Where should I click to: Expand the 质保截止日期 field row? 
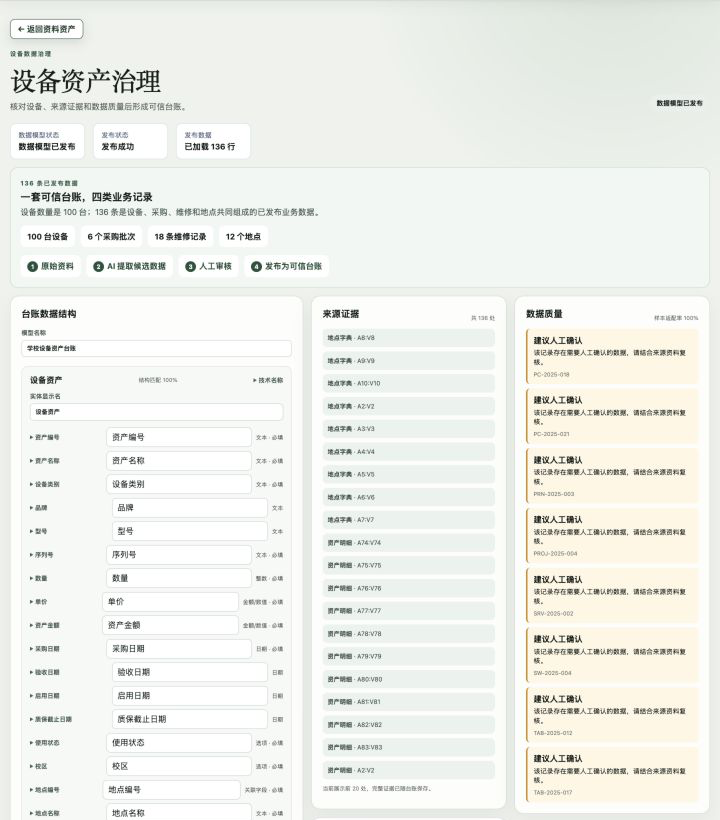[51, 720]
